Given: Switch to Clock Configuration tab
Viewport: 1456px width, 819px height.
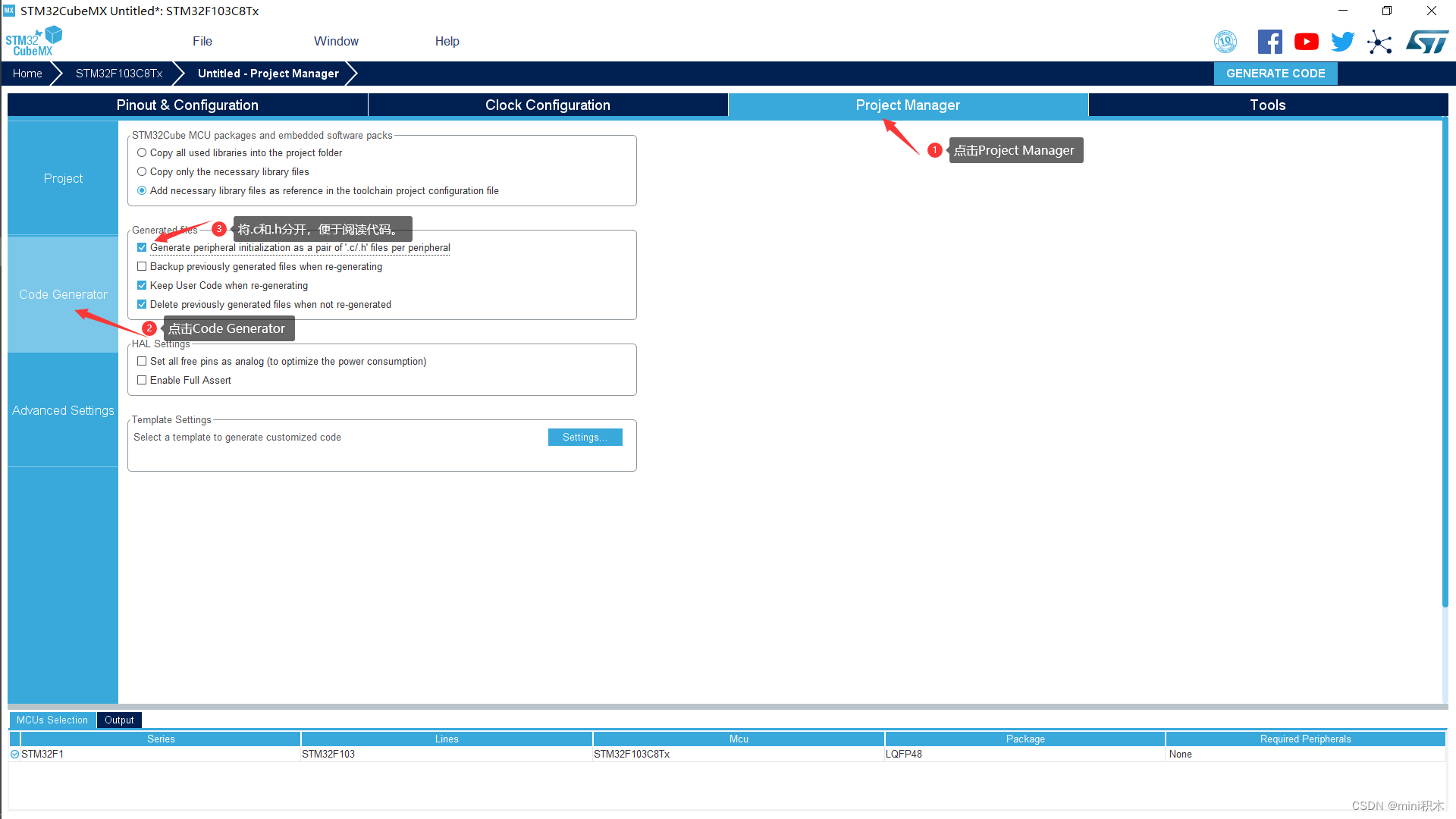Looking at the screenshot, I should (x=548, y=105).
